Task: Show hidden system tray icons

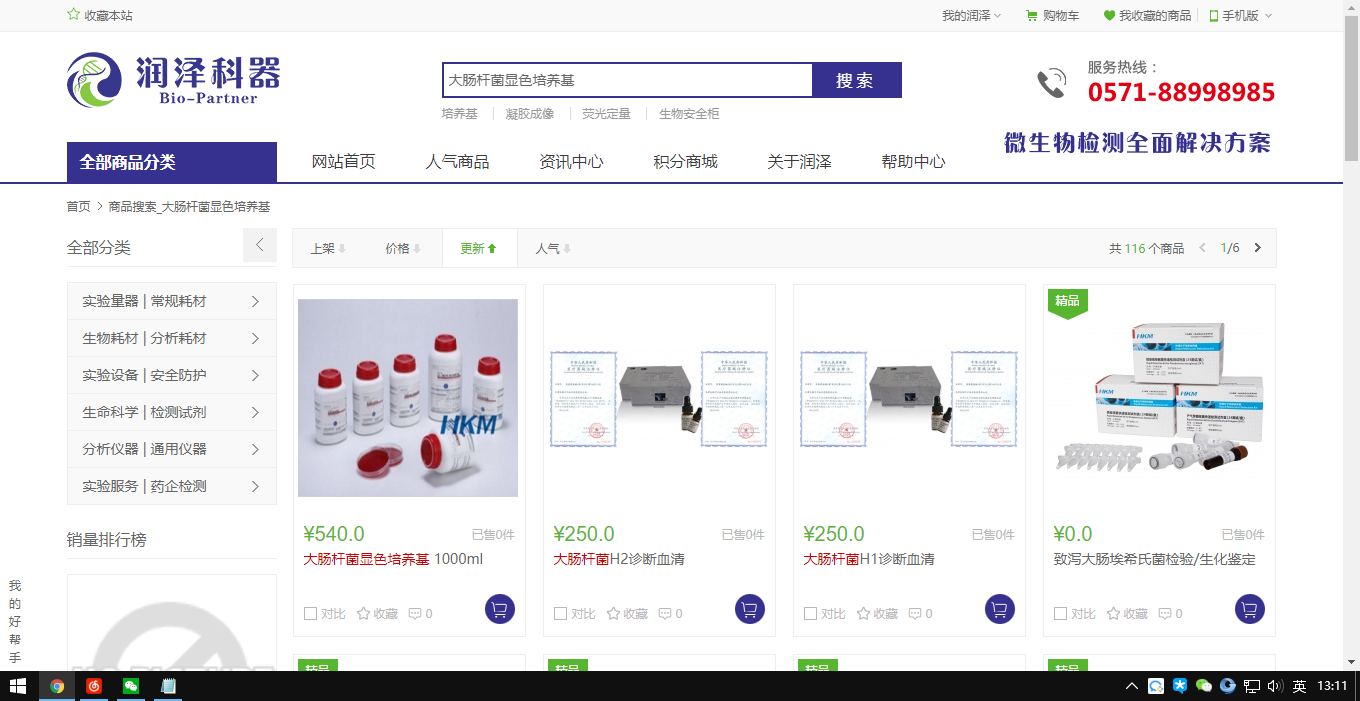Action: (x=1131, y=686)
